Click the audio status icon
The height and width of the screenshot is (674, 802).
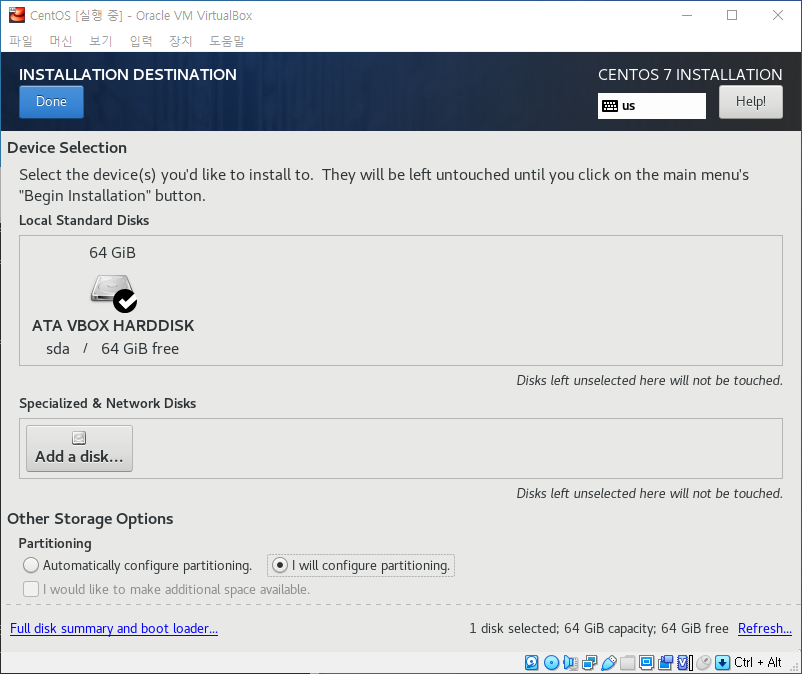pyautogui.click(x=570, y=663)
